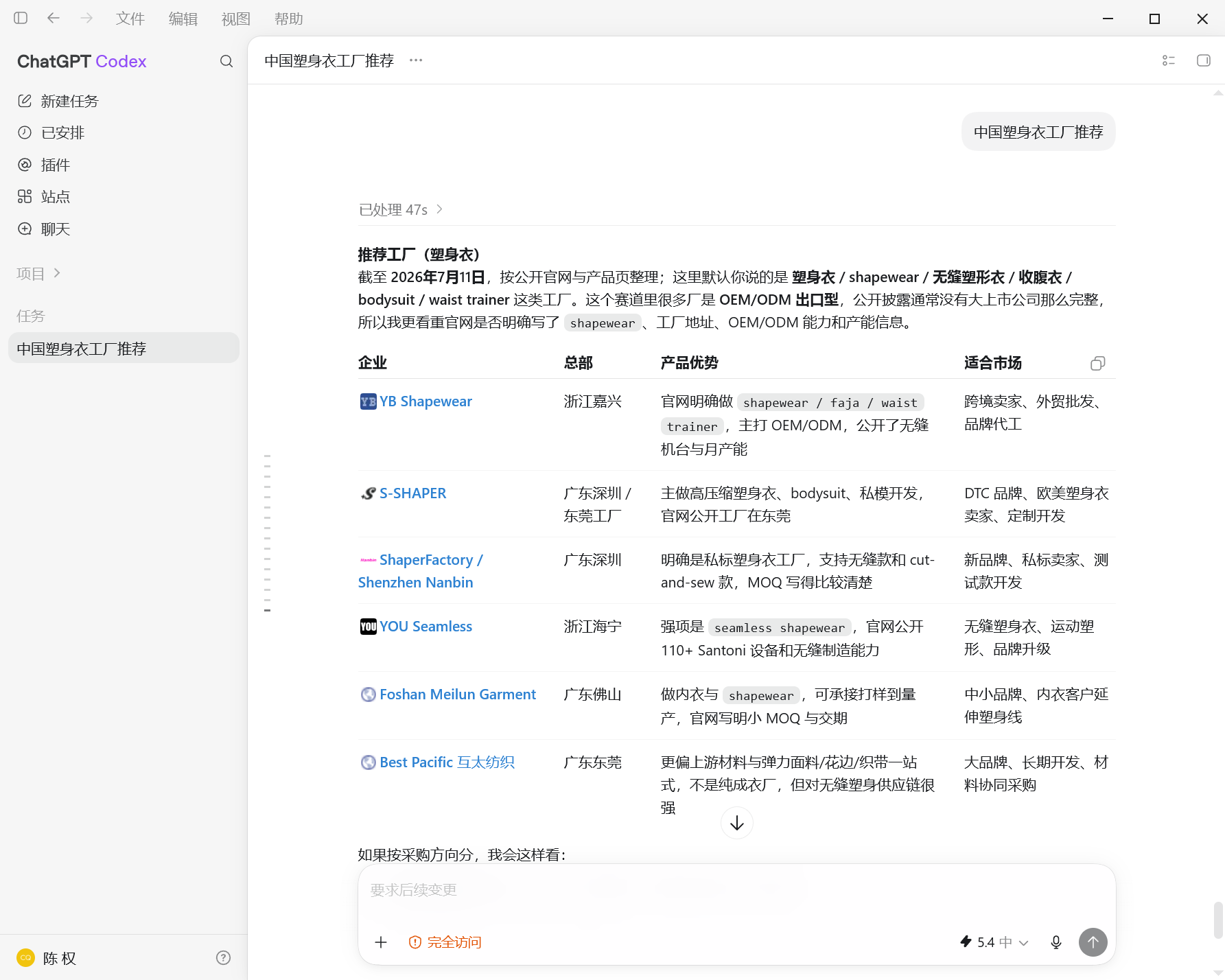Open 已安排 scheduled clock icon
Image resolution: width=1225 pixels, height=980 pixels.
point(25,132)
